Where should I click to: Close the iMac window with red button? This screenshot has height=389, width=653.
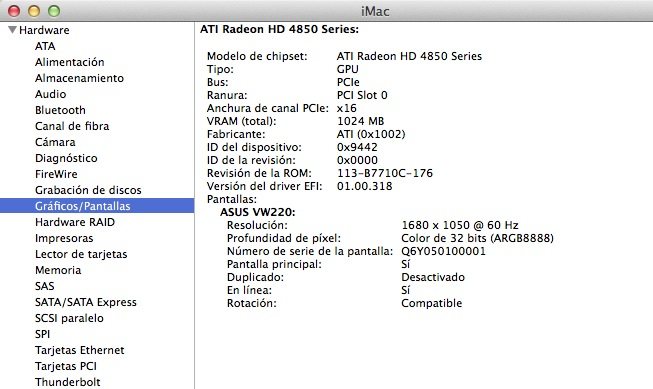point(14,11)
